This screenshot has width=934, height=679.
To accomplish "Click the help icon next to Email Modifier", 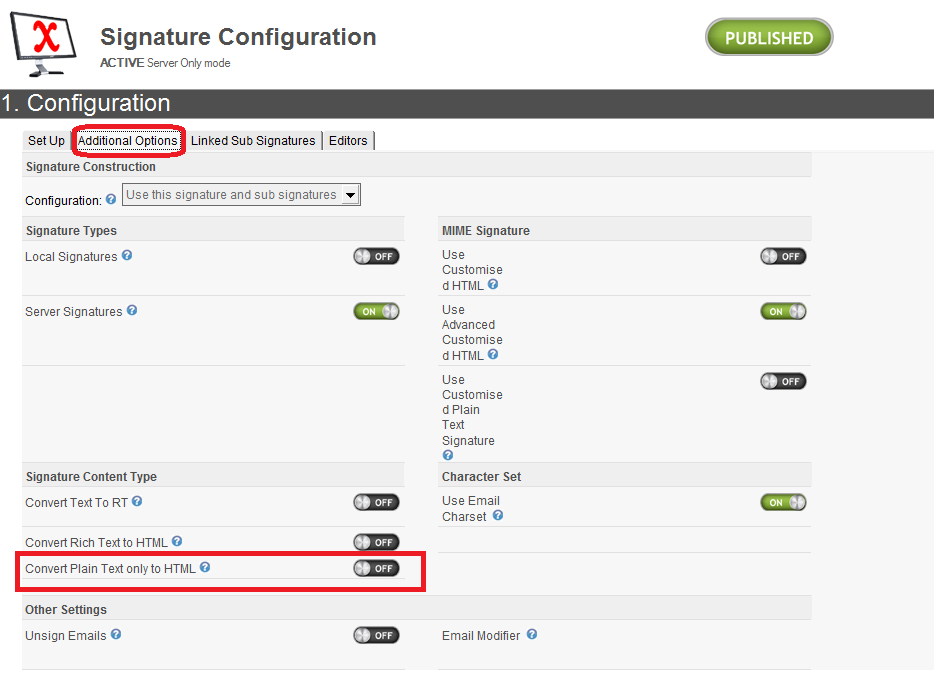I will [x=532, y=635].
